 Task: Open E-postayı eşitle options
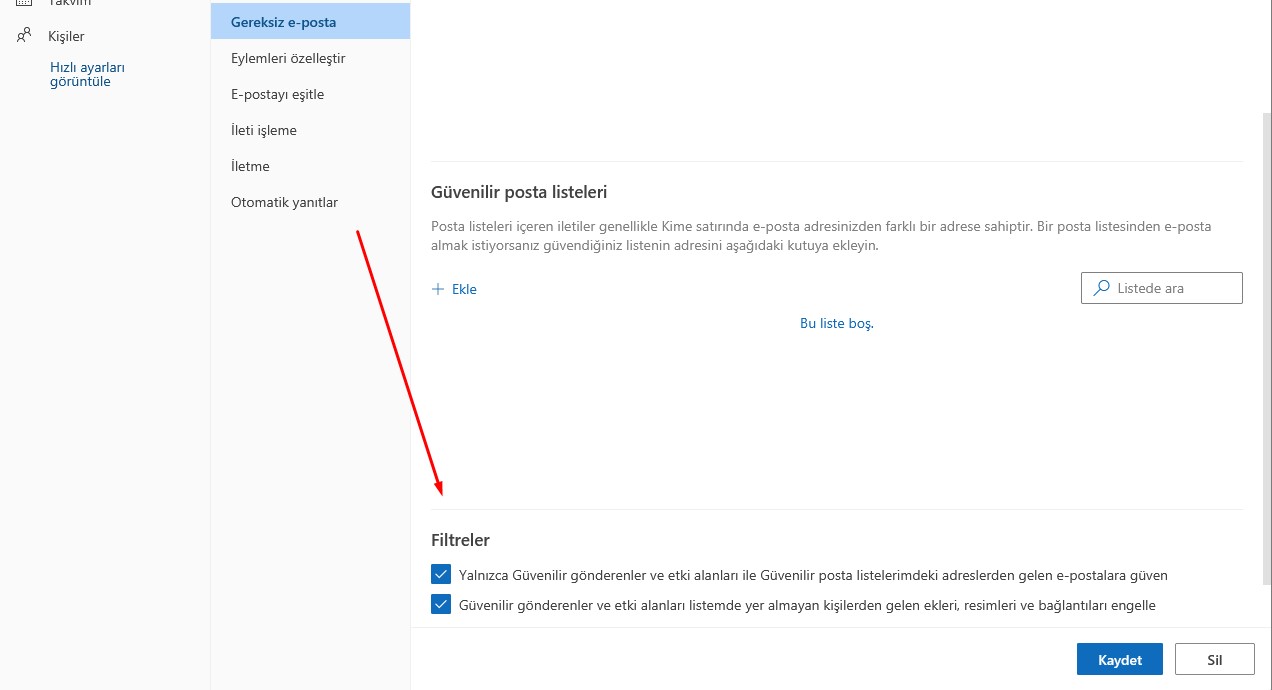277,94
